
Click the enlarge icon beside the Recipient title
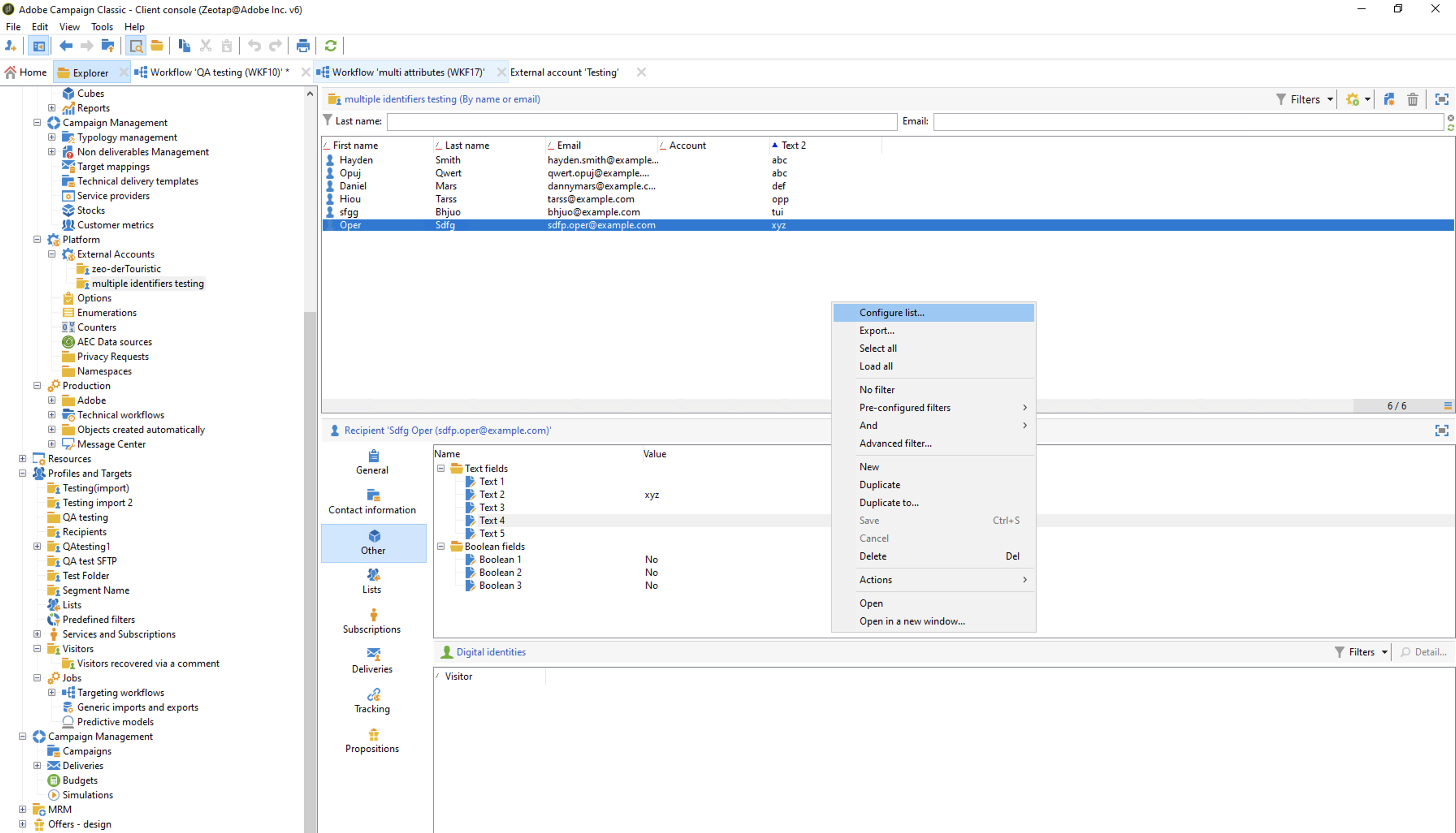(x=1441, y=430)
